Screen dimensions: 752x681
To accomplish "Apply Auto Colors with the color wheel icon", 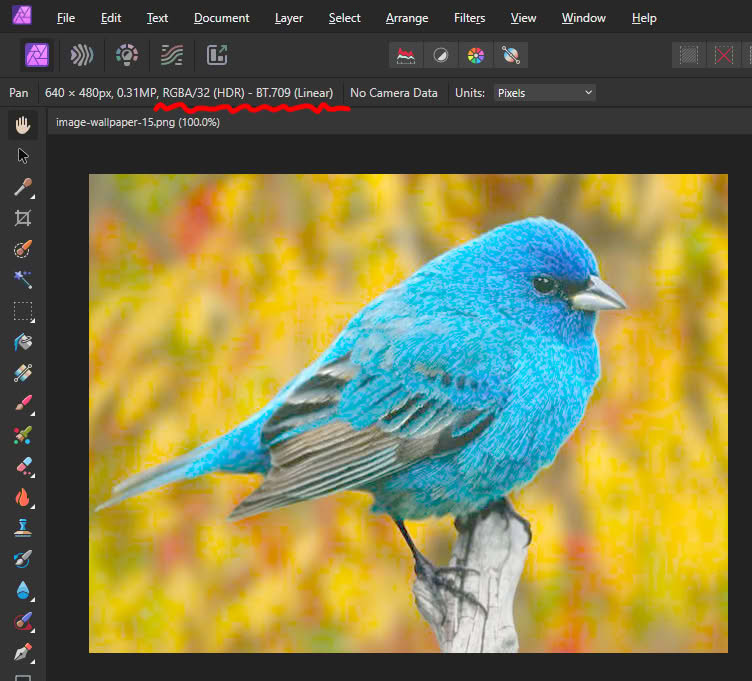I will [x=475, y=55].
